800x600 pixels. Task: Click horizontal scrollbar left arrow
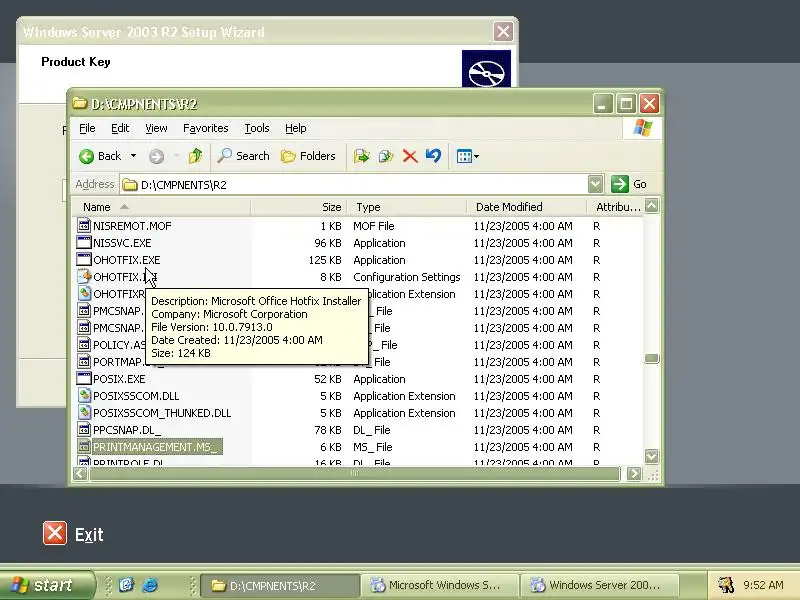[x=80, y=473]
